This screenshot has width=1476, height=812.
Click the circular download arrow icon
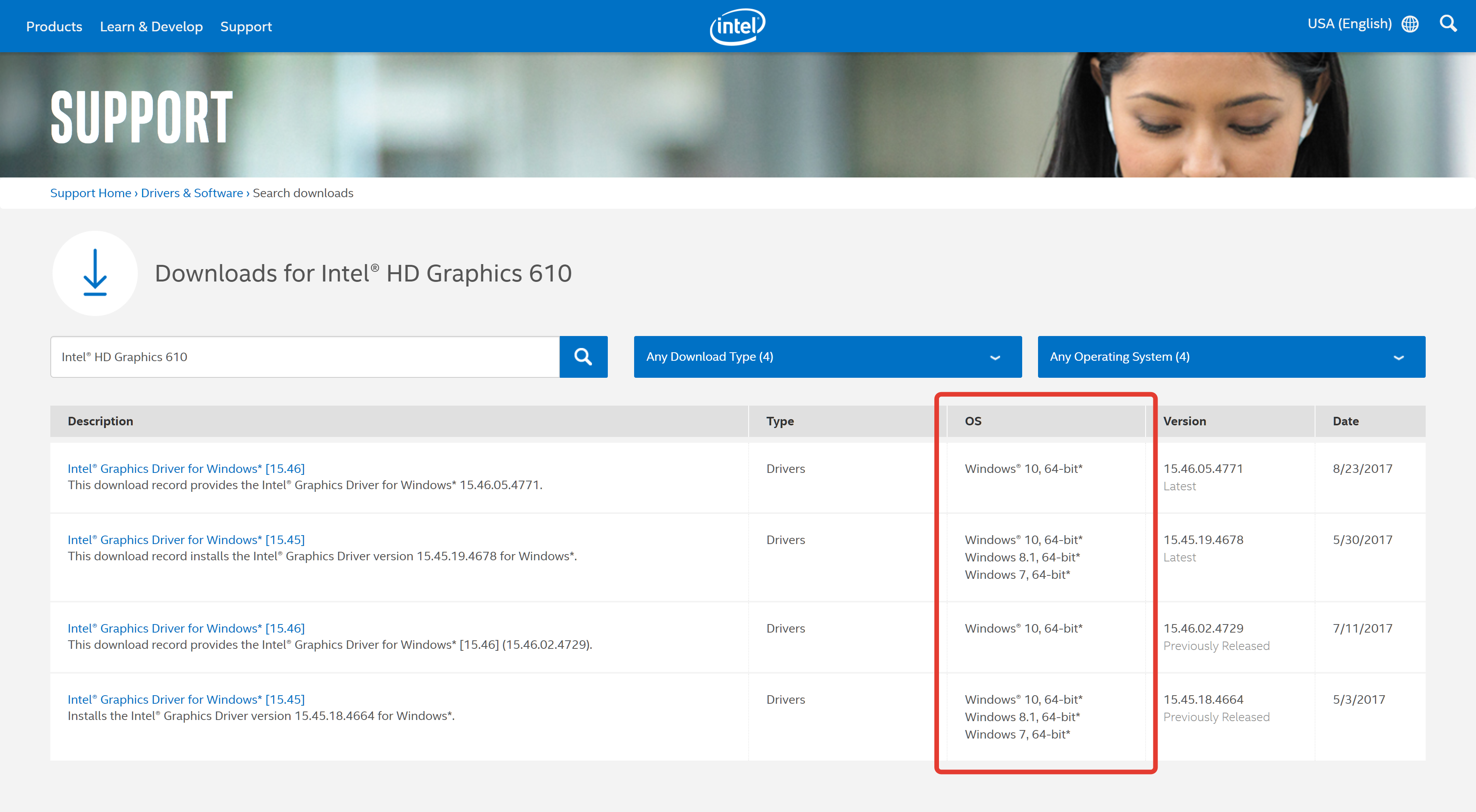(95, 273)
